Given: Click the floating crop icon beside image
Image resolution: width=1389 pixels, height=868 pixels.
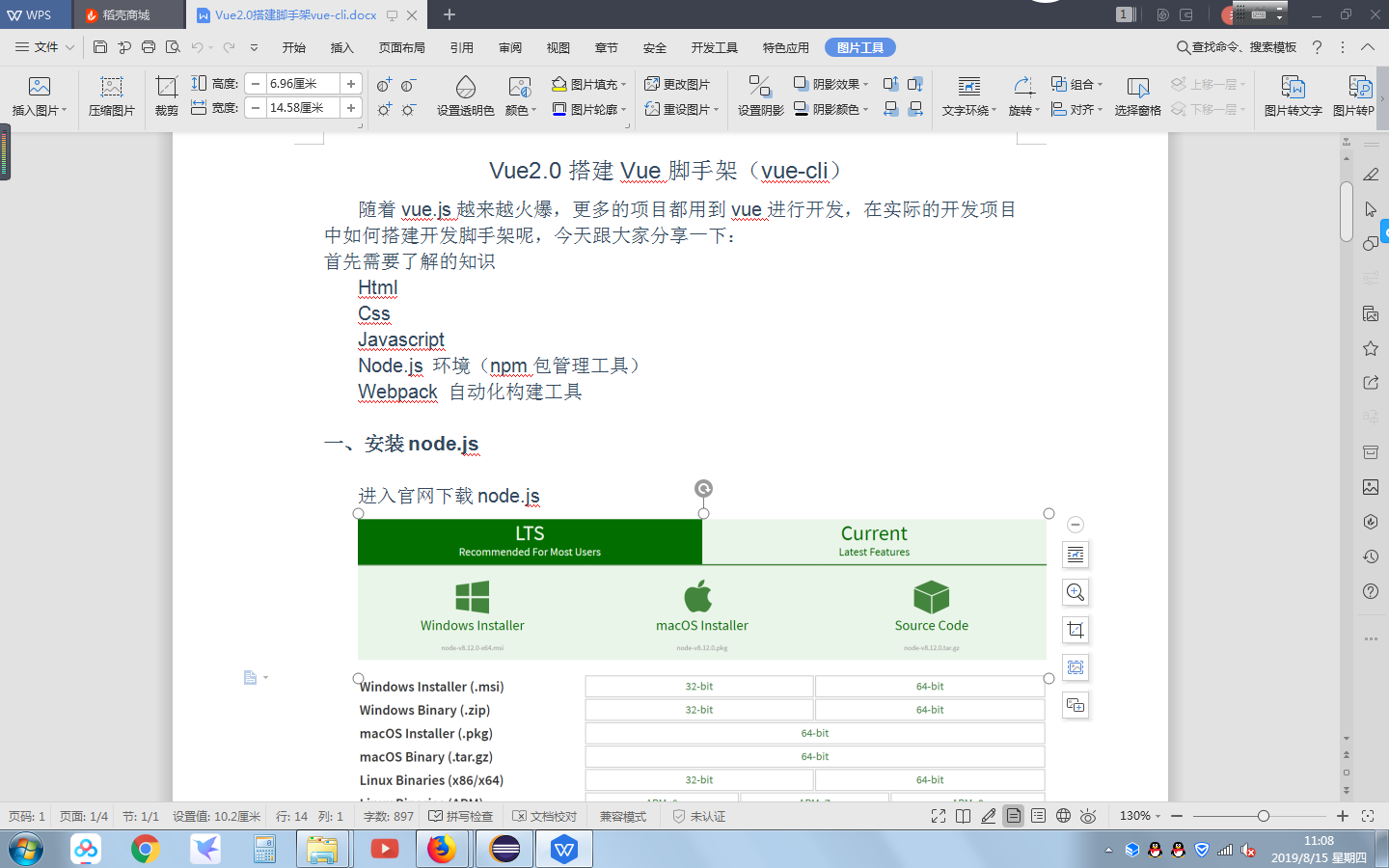Looking at the screenshot, I should [x=1076, y=630].
